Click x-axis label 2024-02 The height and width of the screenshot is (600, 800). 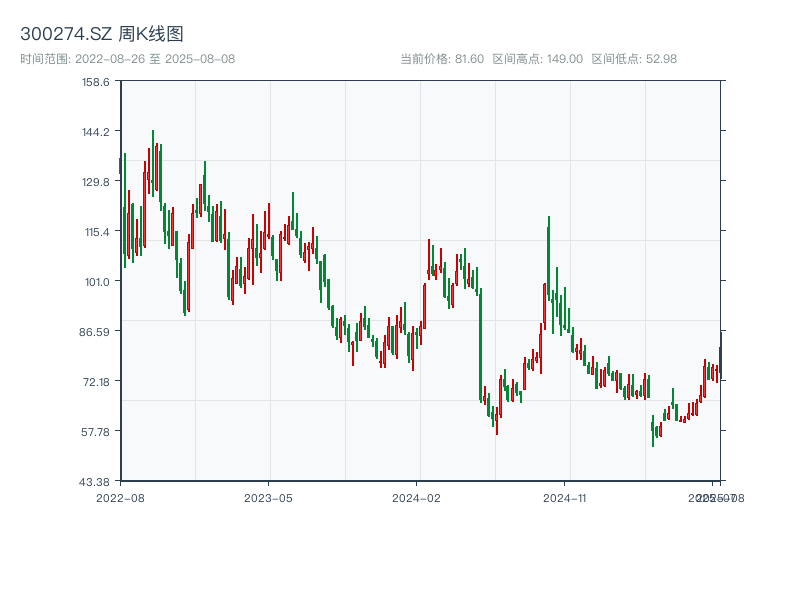416,498
